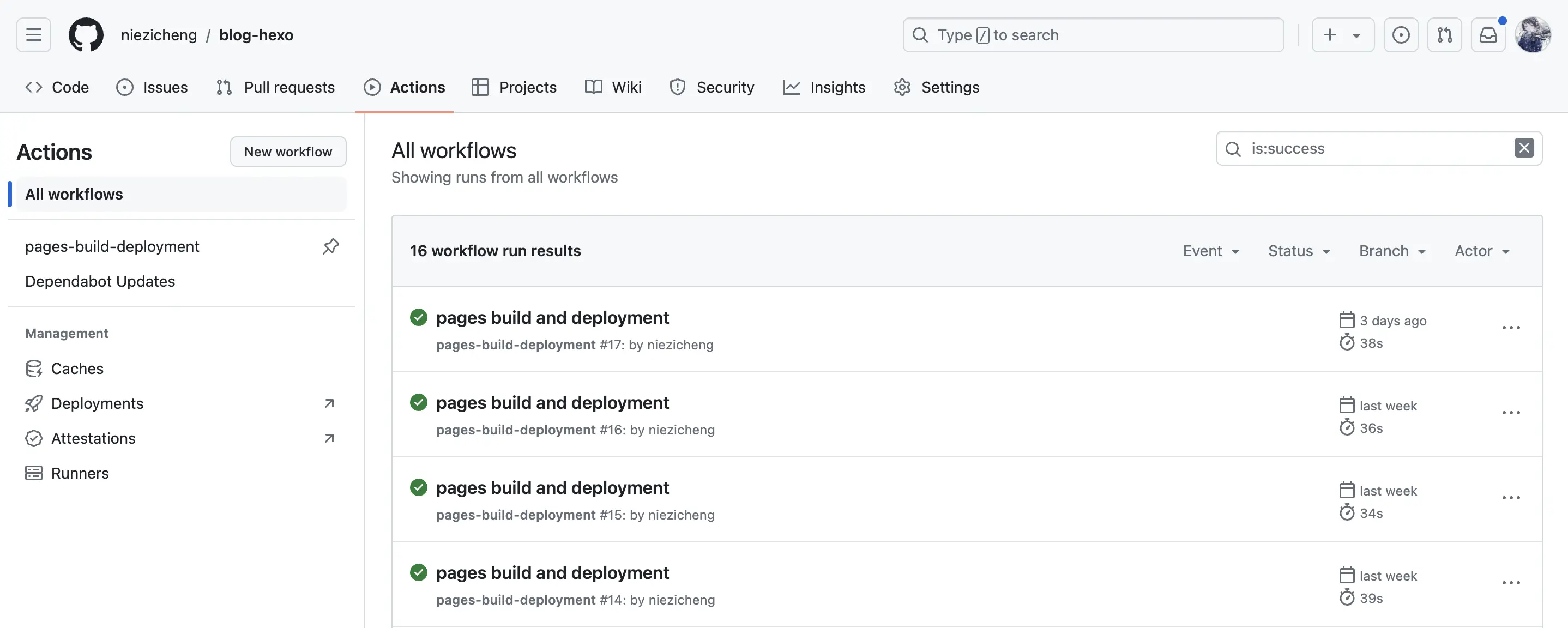
Task: Clear the is:success filter
Action: (x=1523, y=148)
